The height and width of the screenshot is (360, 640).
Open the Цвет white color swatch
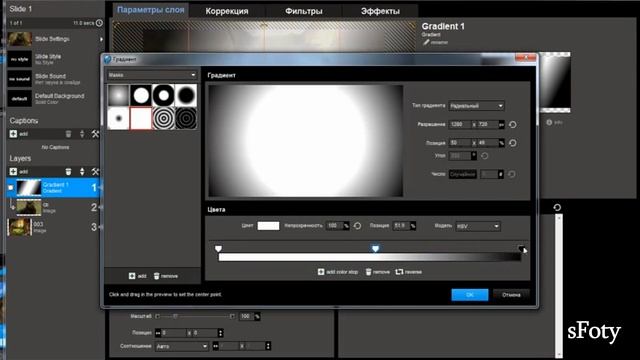tap(268, 226)
